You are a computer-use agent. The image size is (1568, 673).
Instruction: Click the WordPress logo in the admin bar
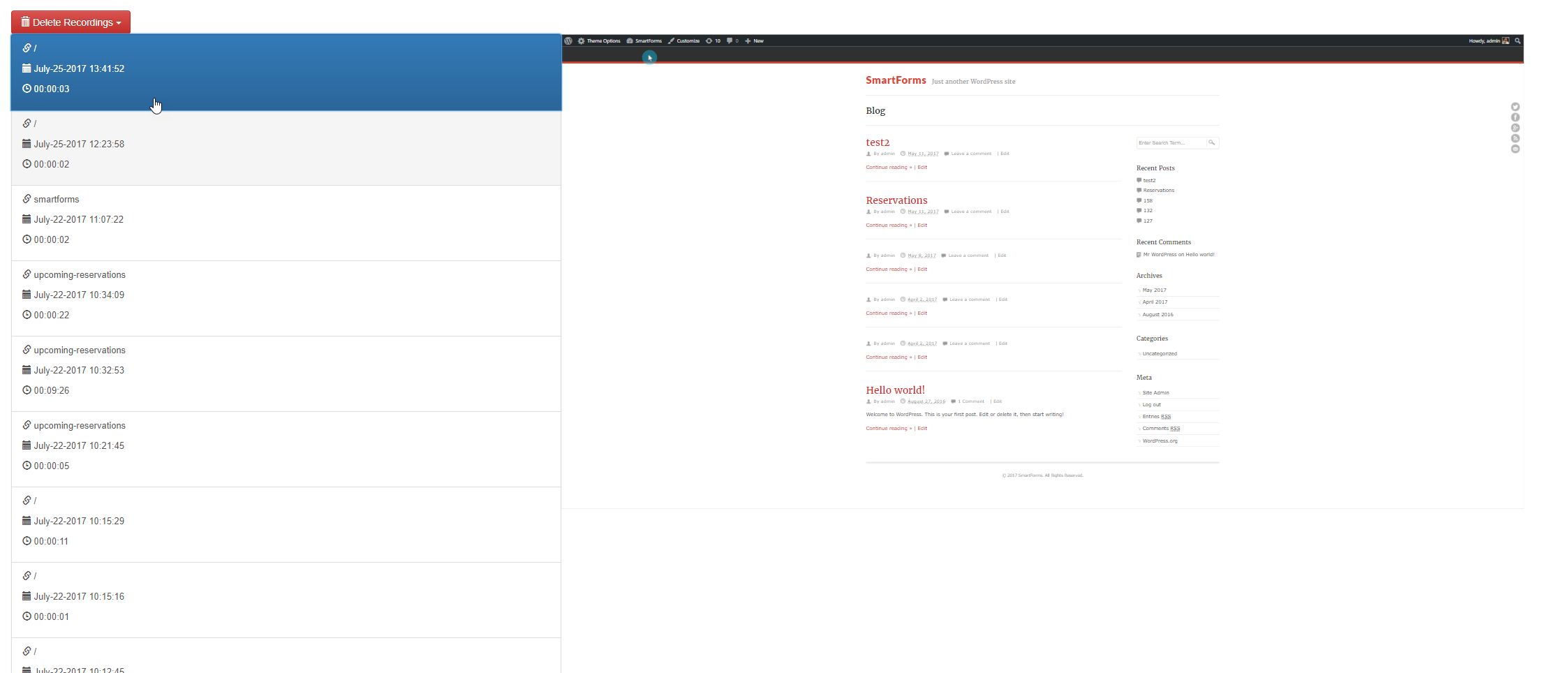coord(568,41)
